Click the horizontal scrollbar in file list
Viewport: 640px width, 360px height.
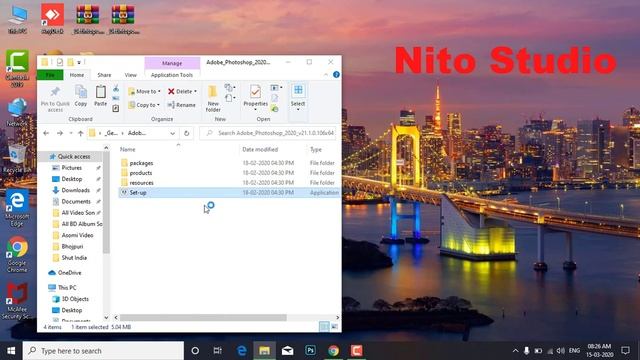pos(203,317)
